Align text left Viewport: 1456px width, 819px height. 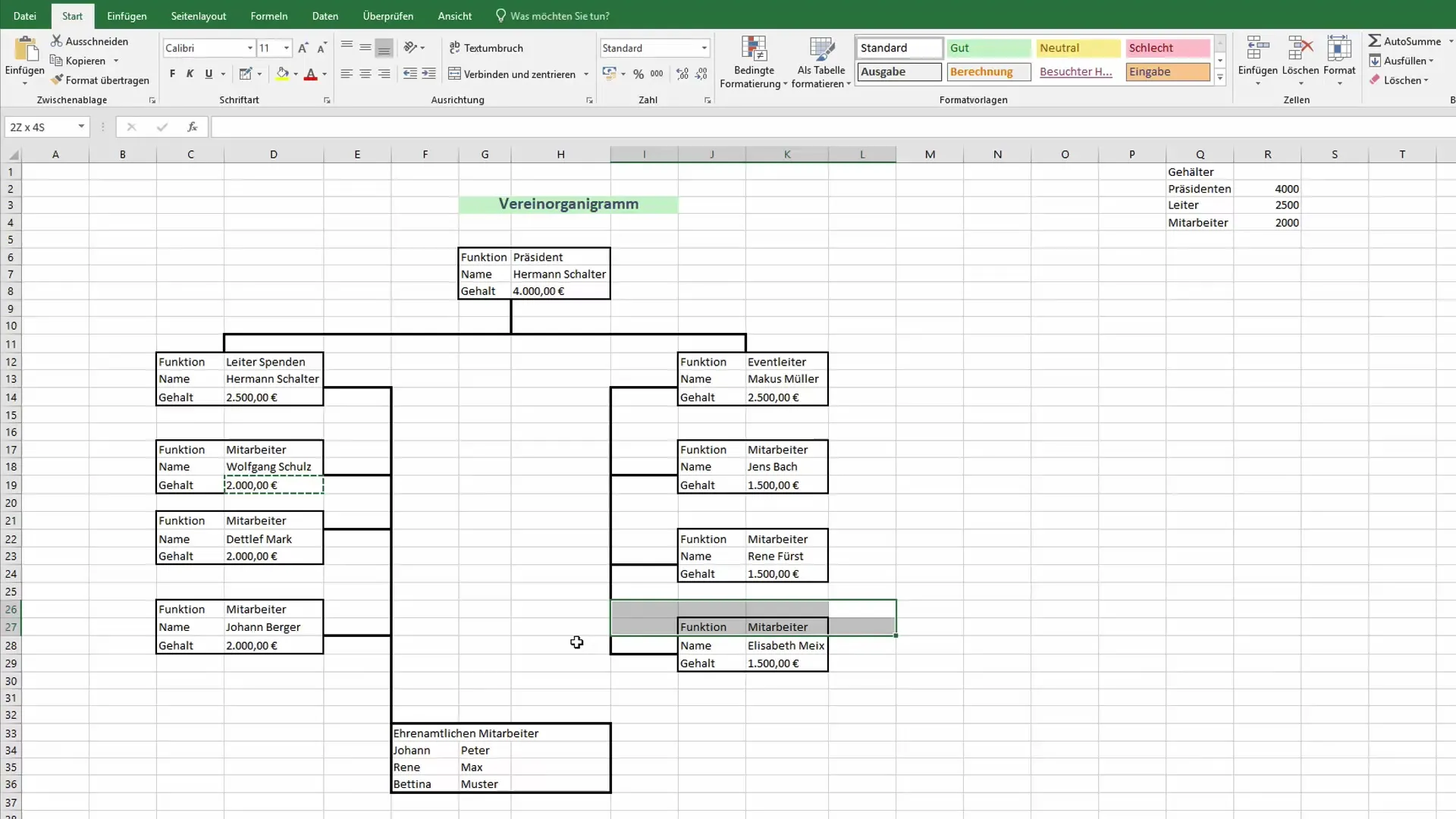347,74
